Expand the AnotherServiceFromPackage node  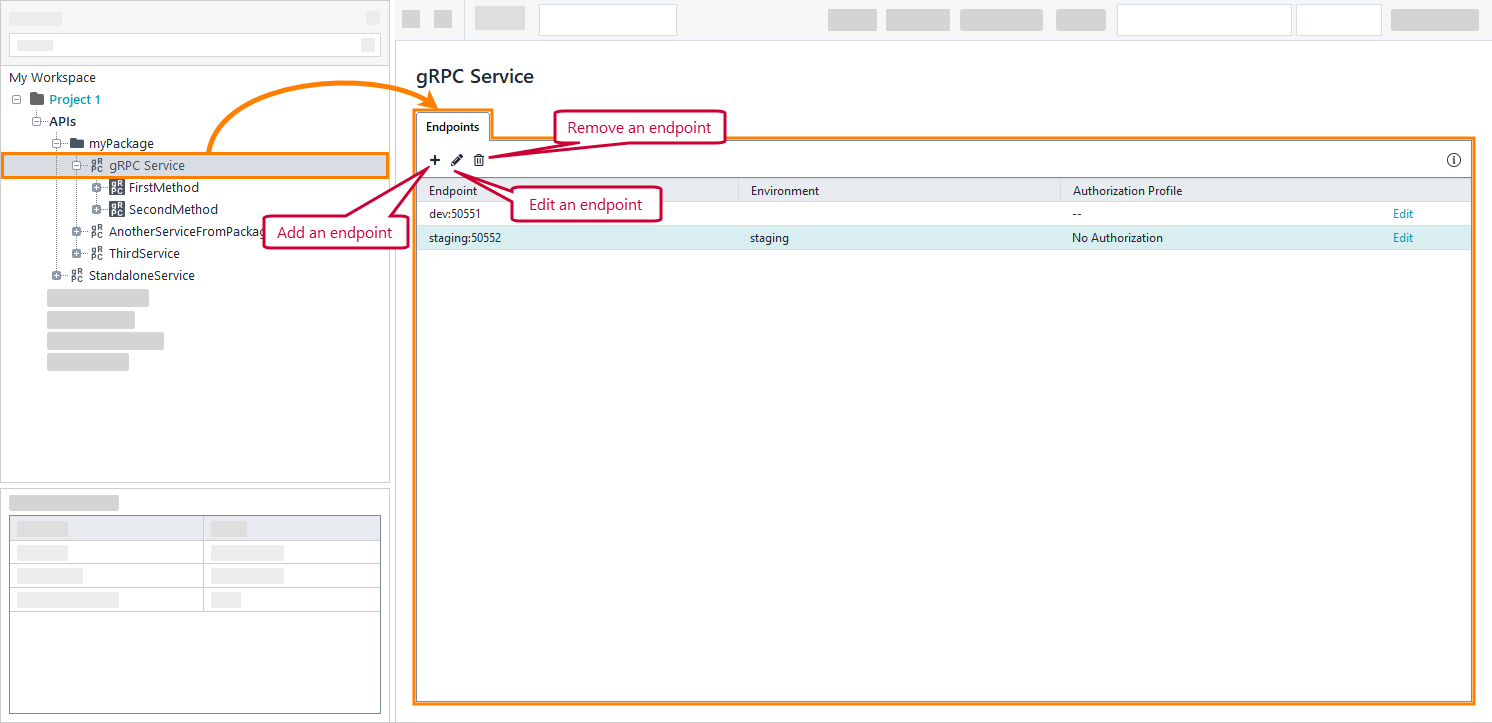click(x=77, y=231)
